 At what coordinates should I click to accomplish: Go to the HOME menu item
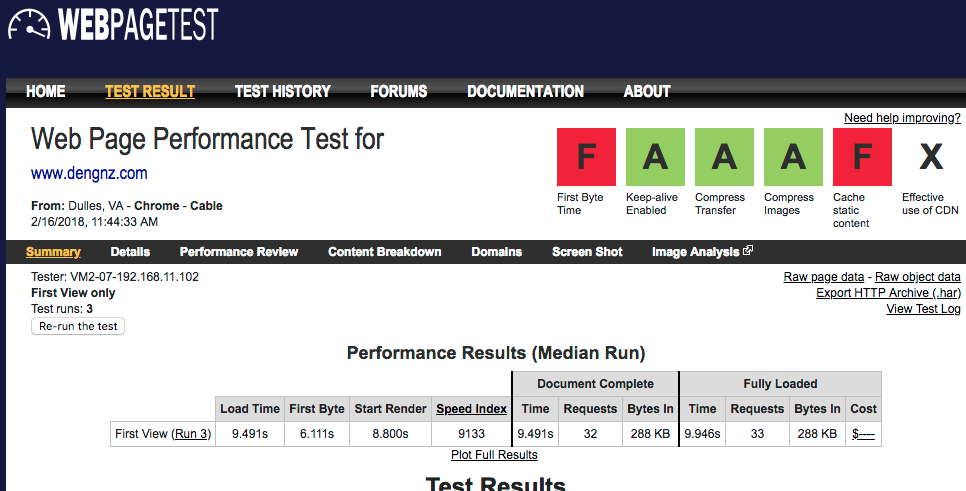pyautogui.click(x=46, y=91)
